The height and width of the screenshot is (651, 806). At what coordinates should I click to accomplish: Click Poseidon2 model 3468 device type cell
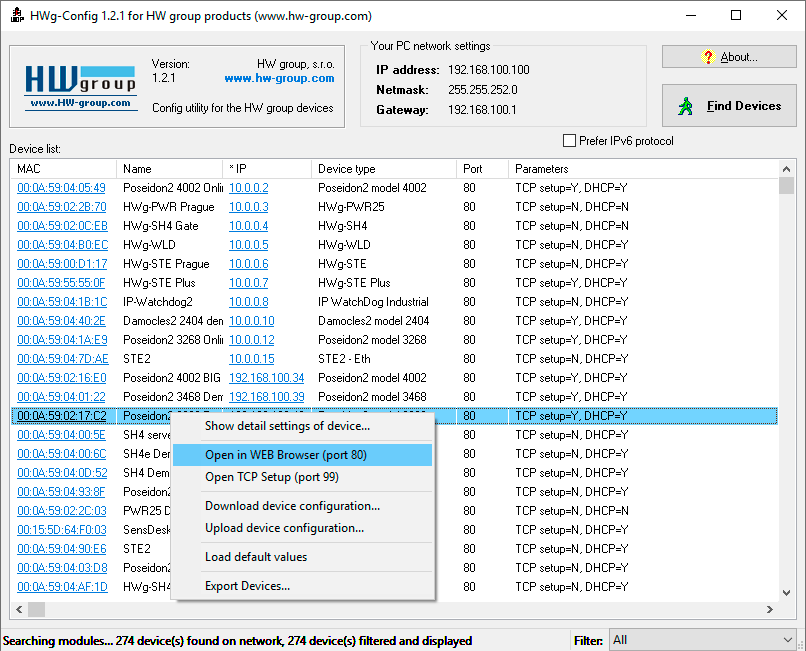pyautogui.click(x=372, y=397)
